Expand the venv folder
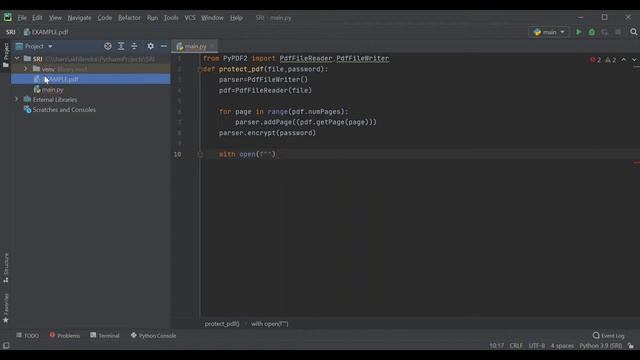This screenshot has height=360, width=640. [x=25, y=69]
